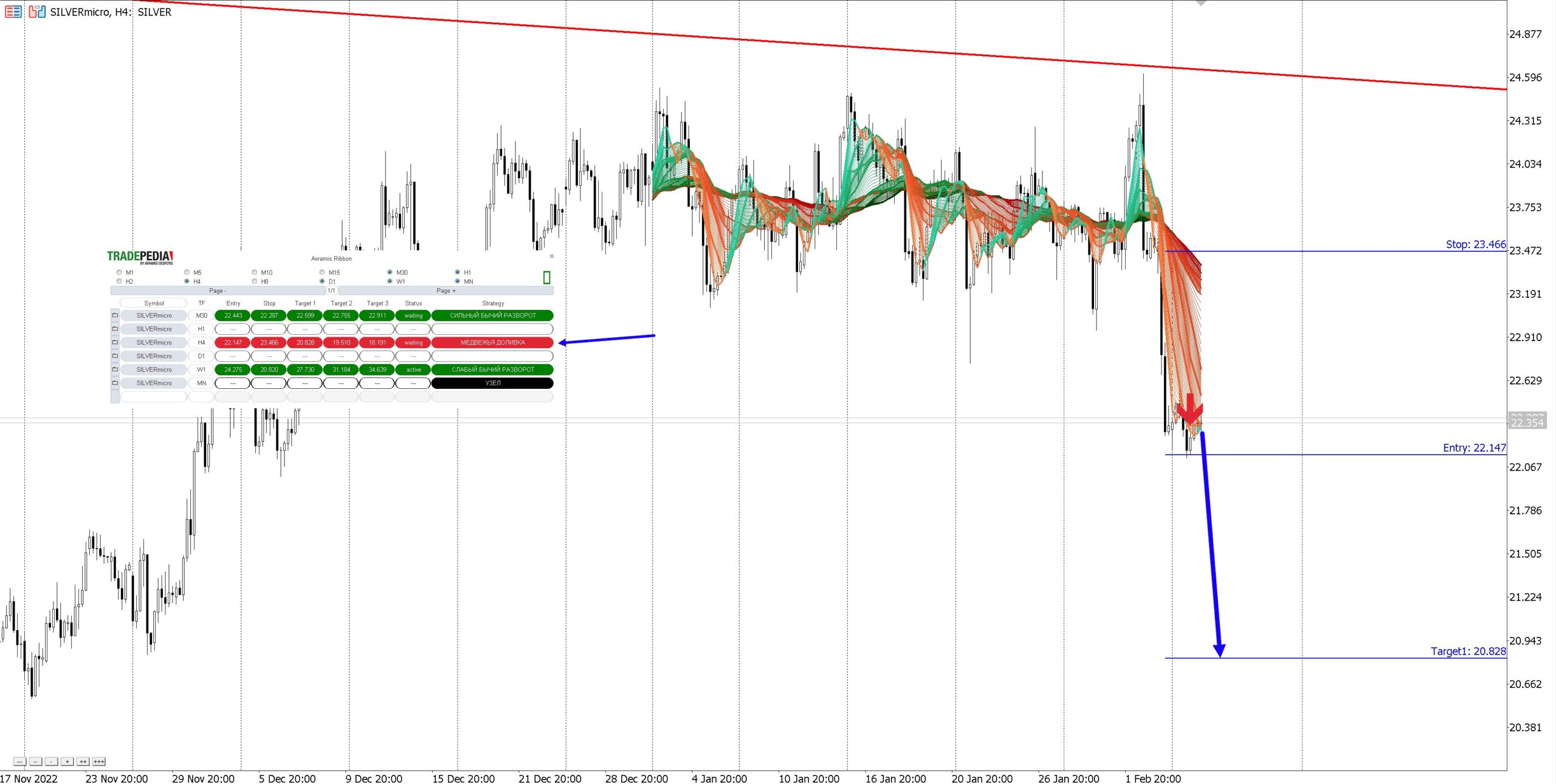Close the Avramis Ribbon panel

tap(551, 256)
